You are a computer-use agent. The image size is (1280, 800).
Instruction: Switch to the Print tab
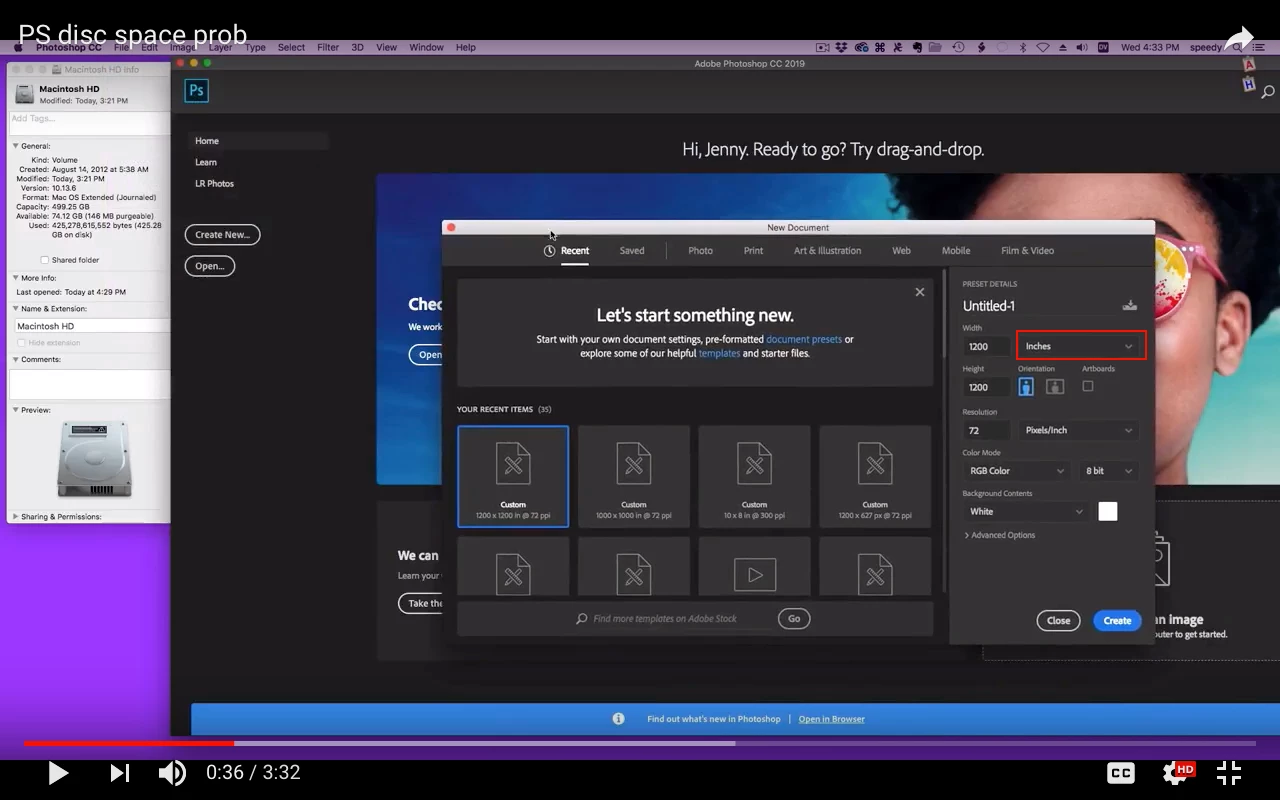[x=753, y=251]
